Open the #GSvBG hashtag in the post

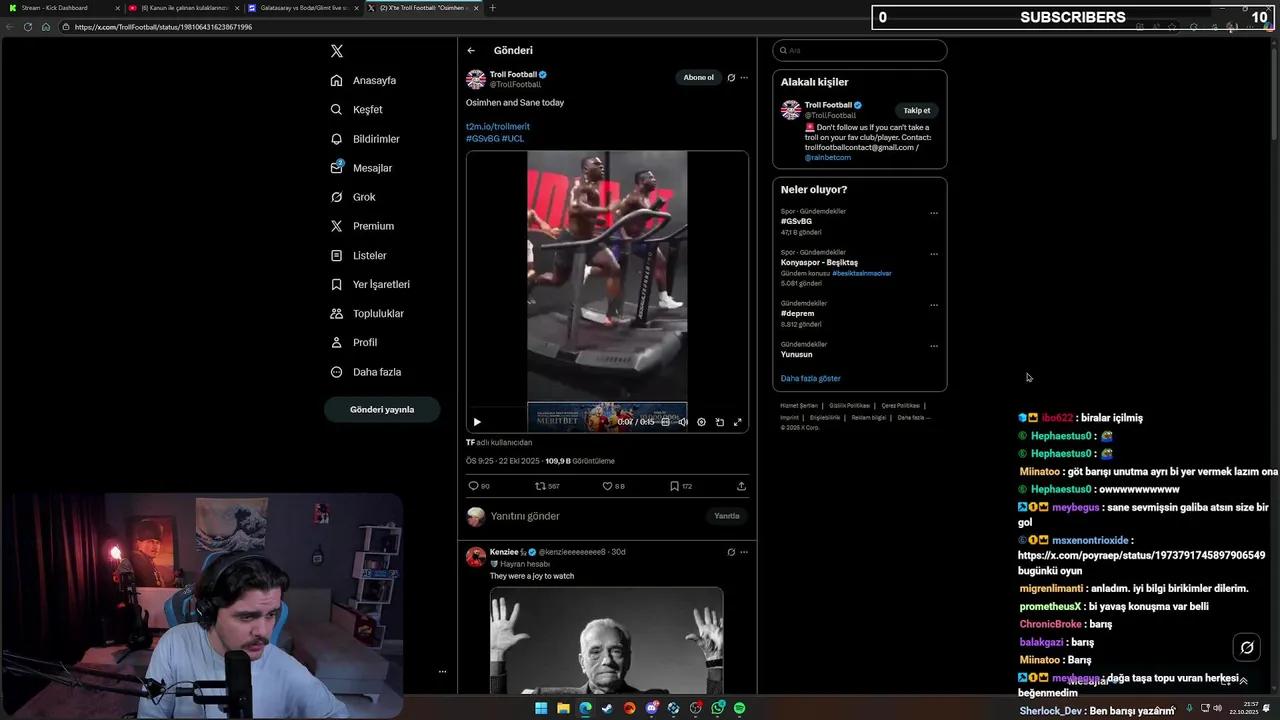(483, 138)
